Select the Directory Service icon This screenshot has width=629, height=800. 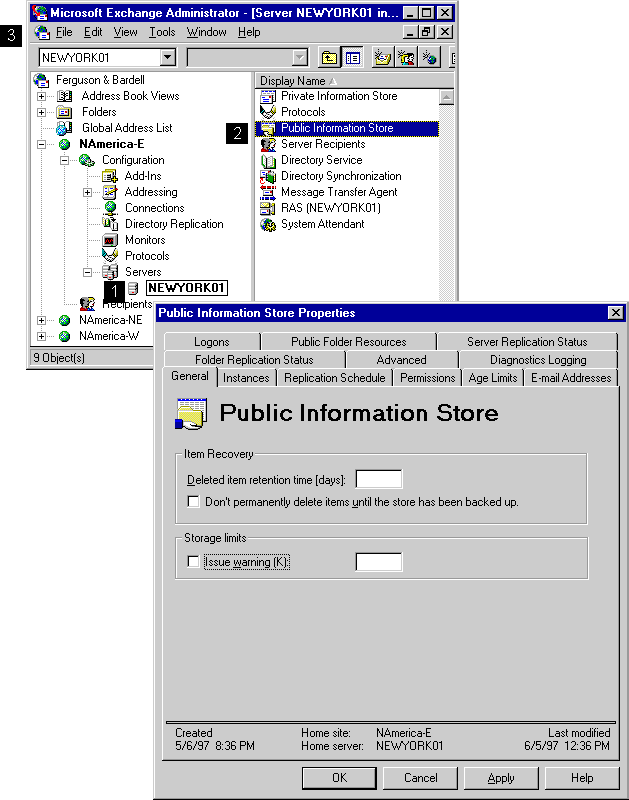pos(268,160)
